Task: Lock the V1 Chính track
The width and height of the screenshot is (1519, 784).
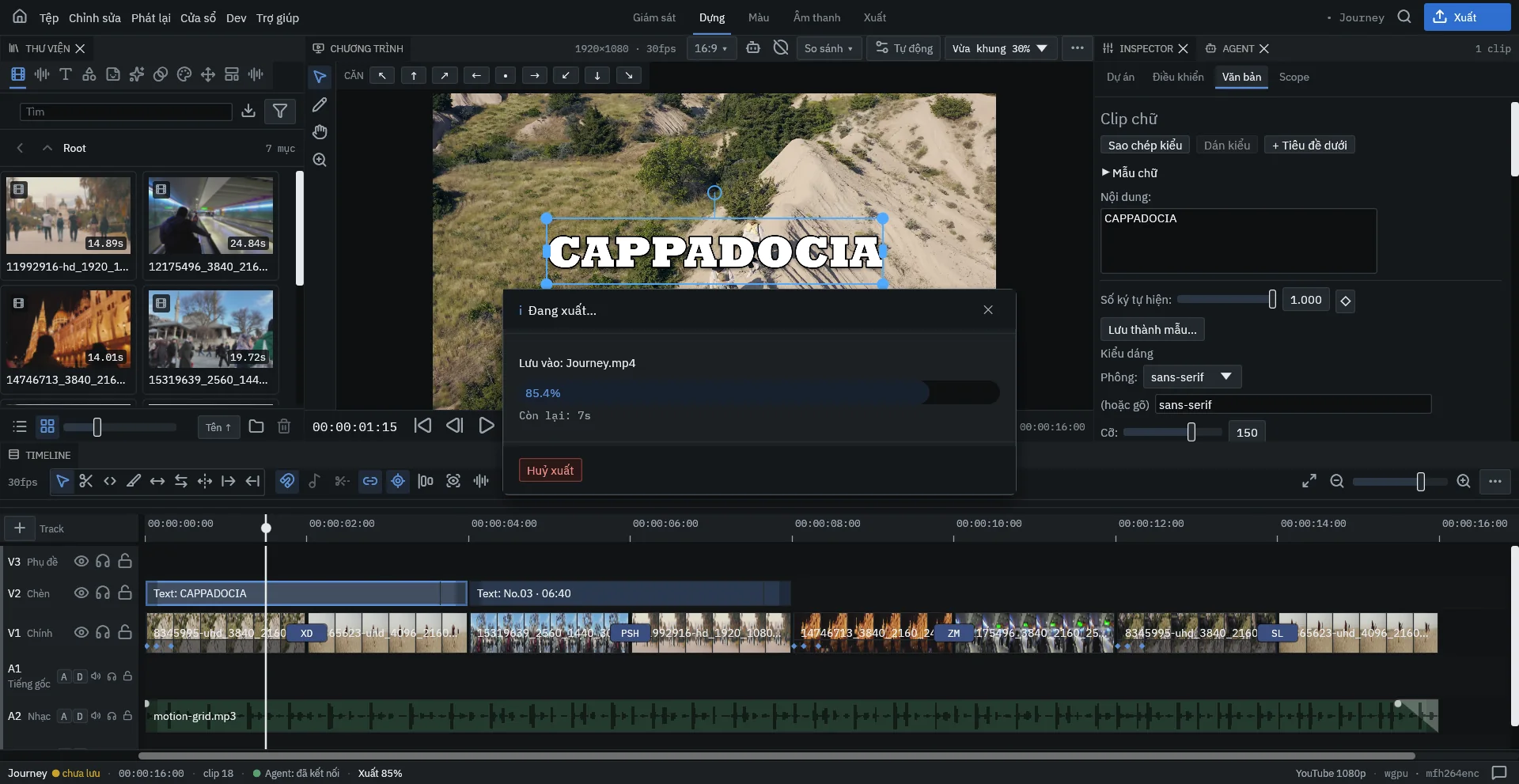Action: [125, 632]
